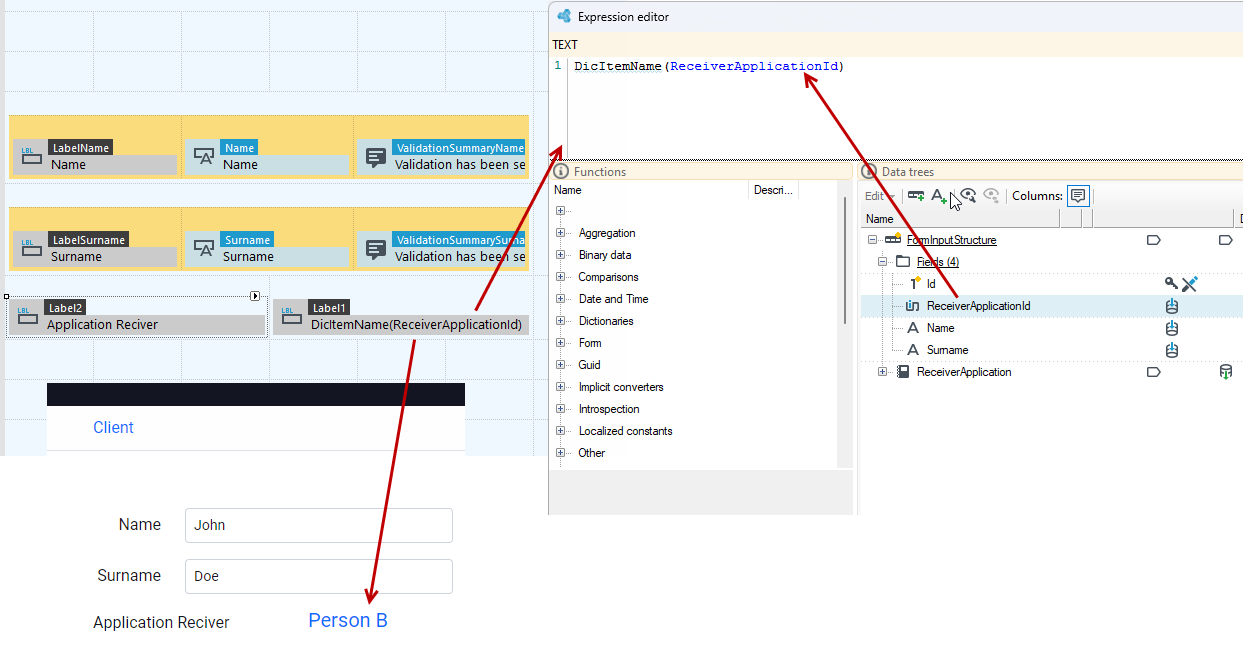Select the Localized constants function category

click(625, 431)
